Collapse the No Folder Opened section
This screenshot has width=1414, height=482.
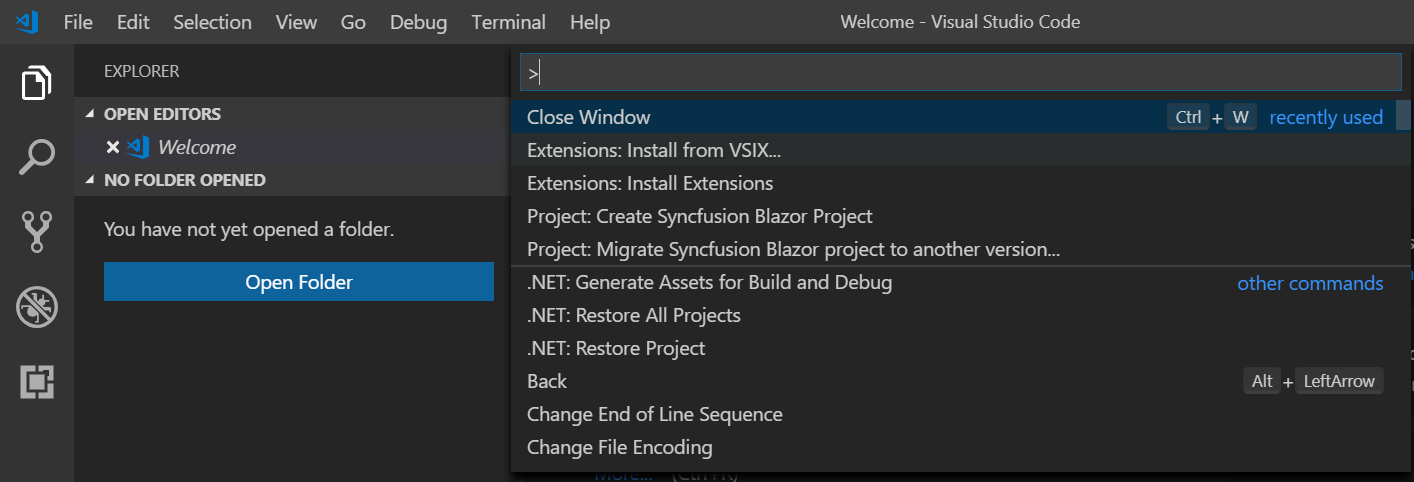(x=91, y=181)
